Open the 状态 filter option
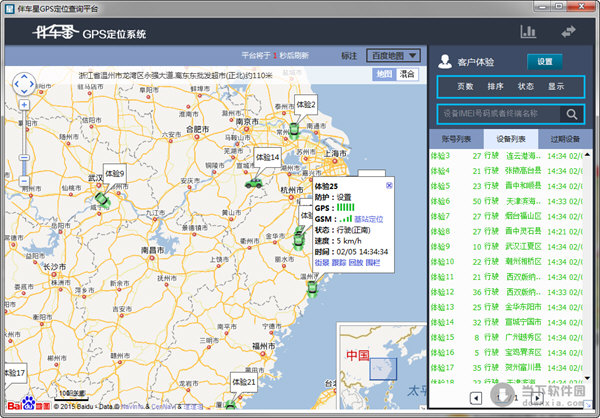 (x=526, y=87)
